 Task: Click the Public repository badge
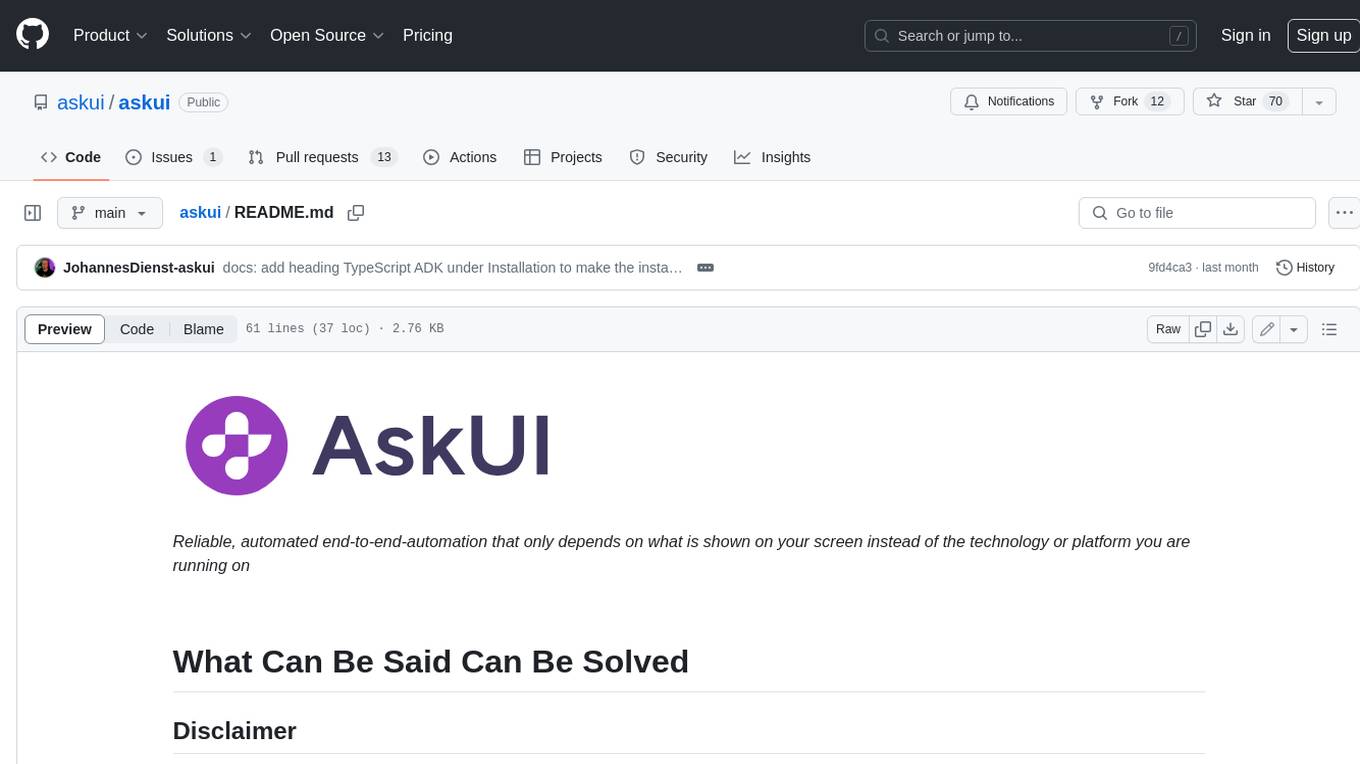point(203,102)
